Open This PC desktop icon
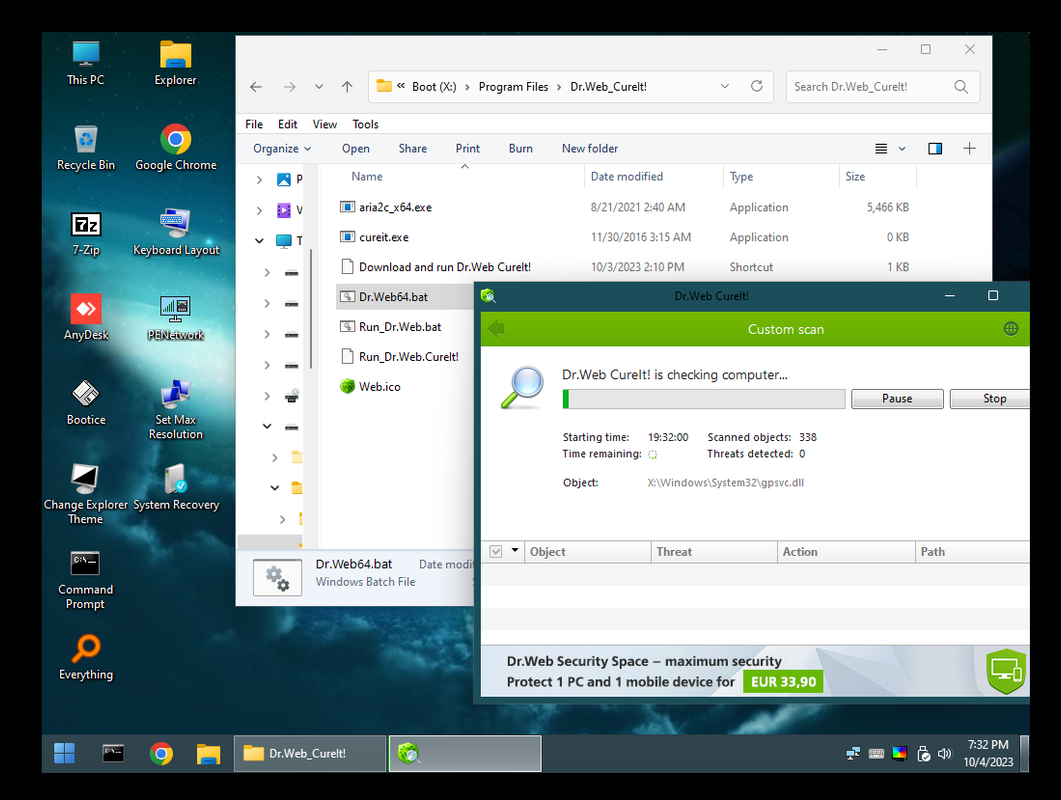 click(86, 63)
